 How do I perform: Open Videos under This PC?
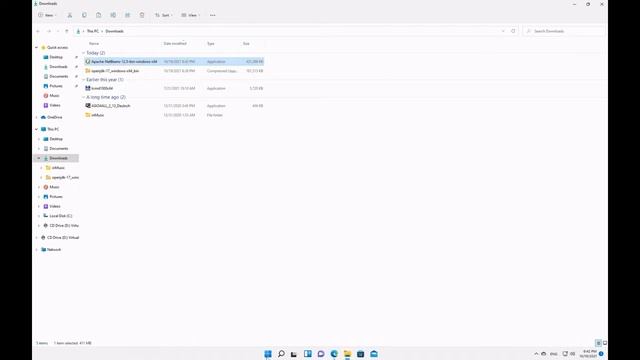(55, 206)
